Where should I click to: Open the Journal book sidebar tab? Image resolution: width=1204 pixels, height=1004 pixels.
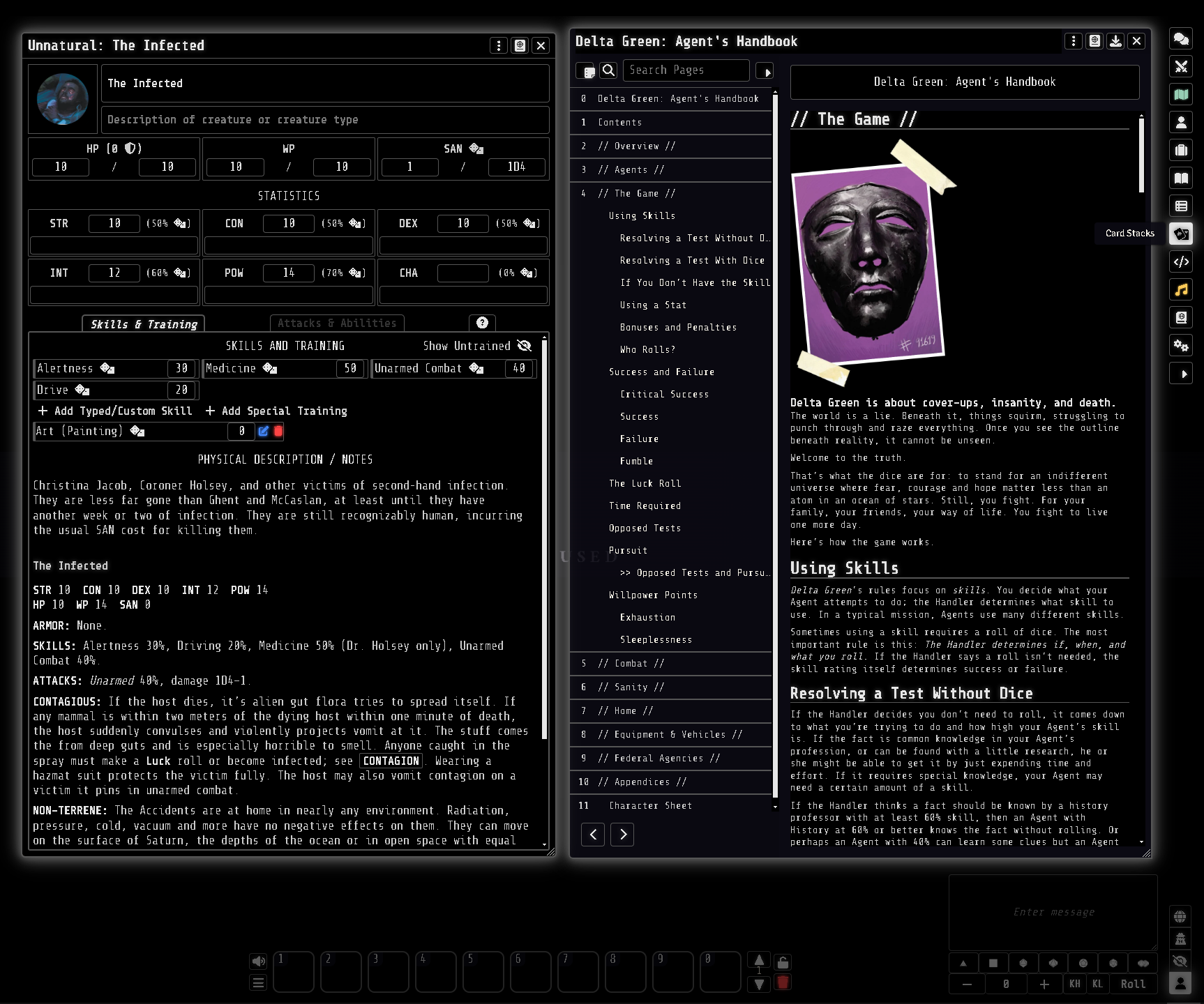[x=1181, y=178]
